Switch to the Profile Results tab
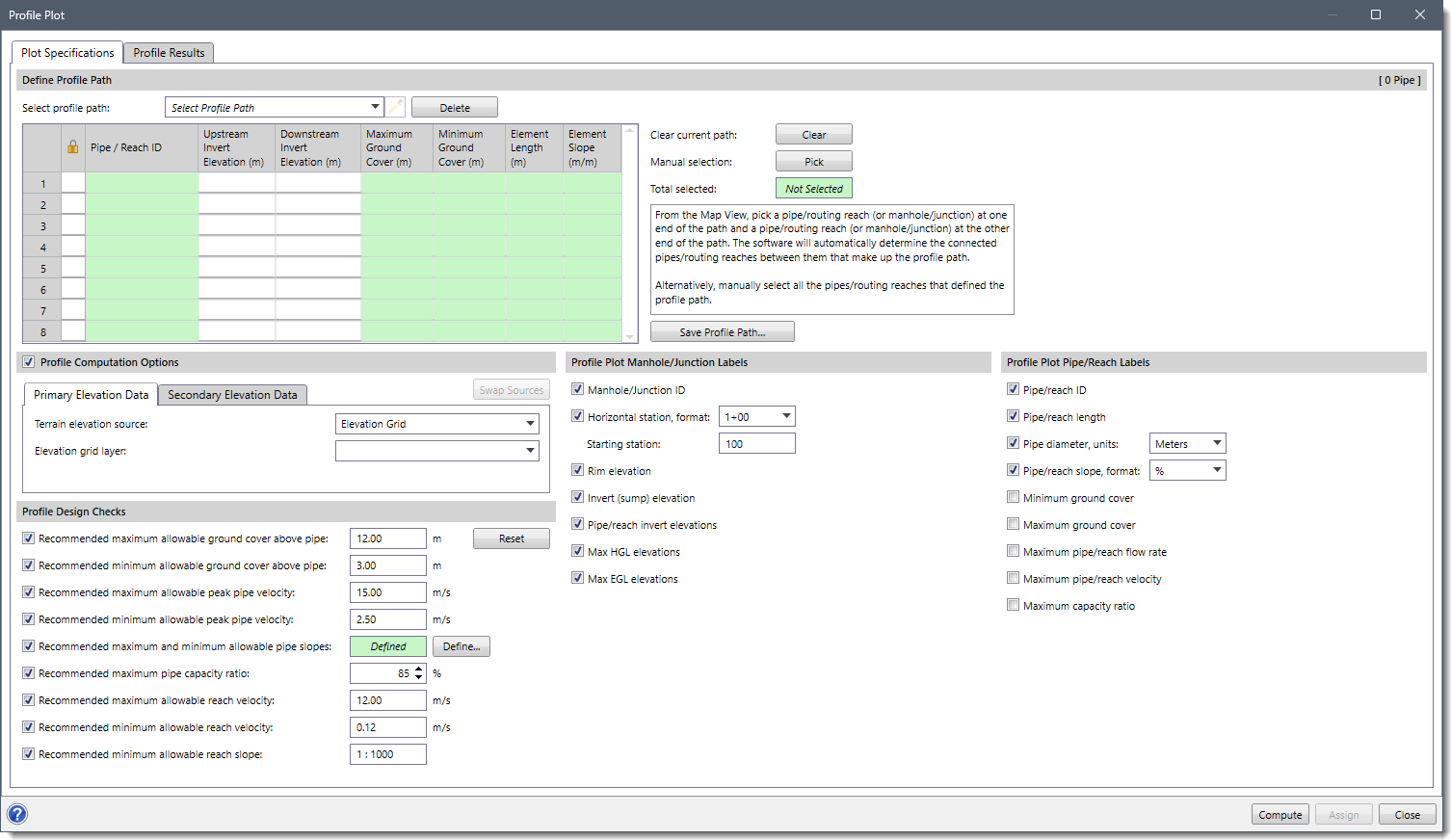The image size is (1451, 840). point(168,53)
